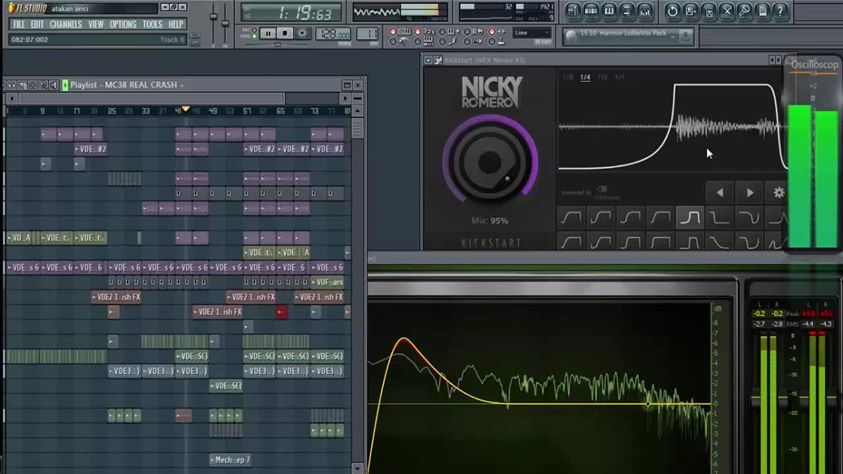Select first curve shape in top row

click(571, 218)
